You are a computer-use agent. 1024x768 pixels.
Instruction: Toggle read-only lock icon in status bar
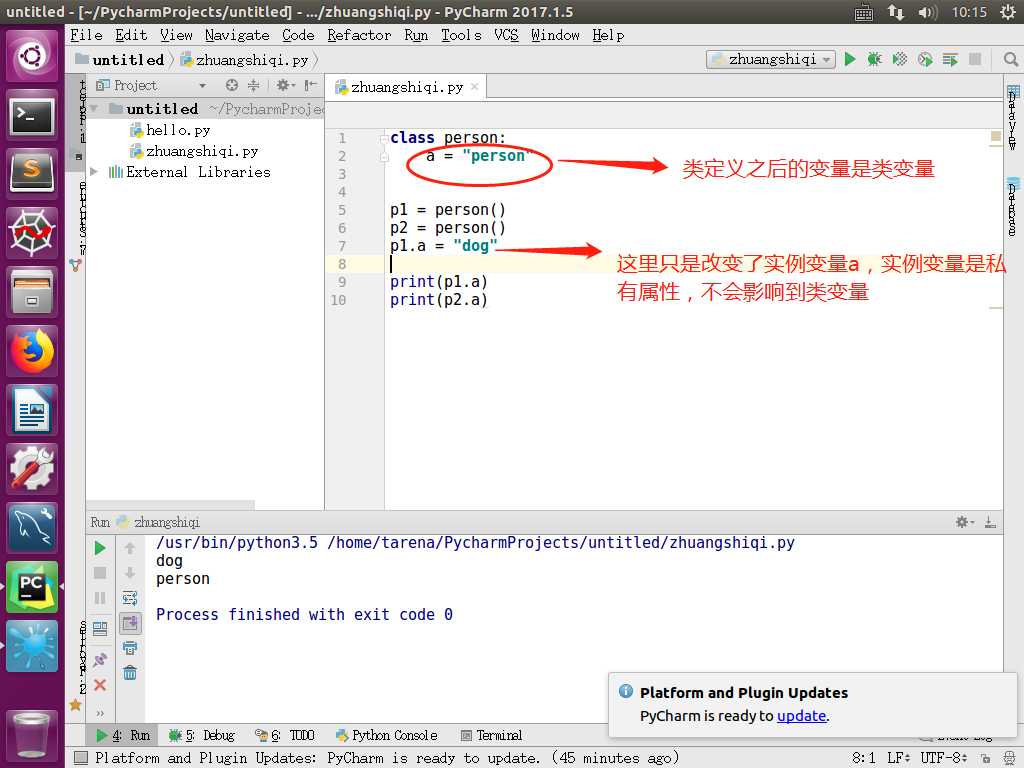(x=985, y=758)
